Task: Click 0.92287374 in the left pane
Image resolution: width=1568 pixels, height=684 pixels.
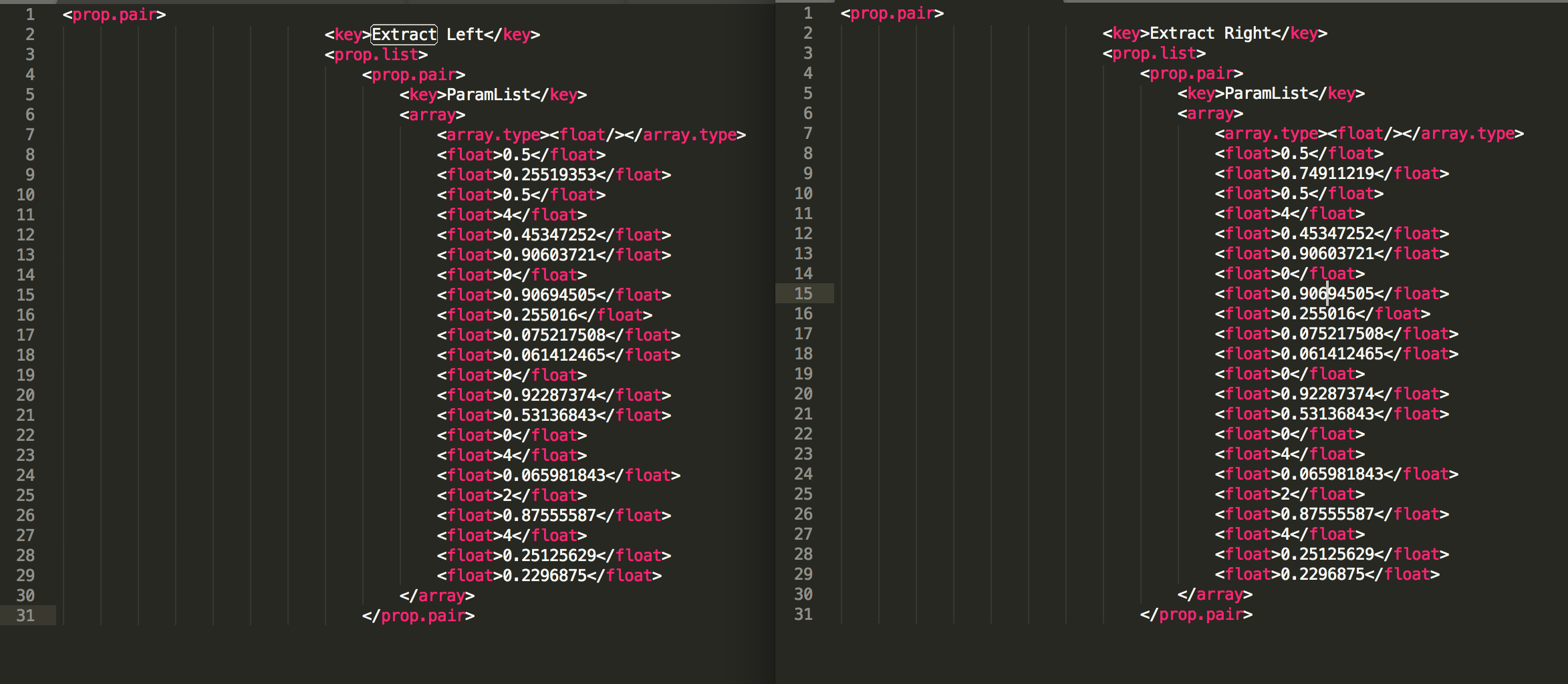Action: point(549,395)
